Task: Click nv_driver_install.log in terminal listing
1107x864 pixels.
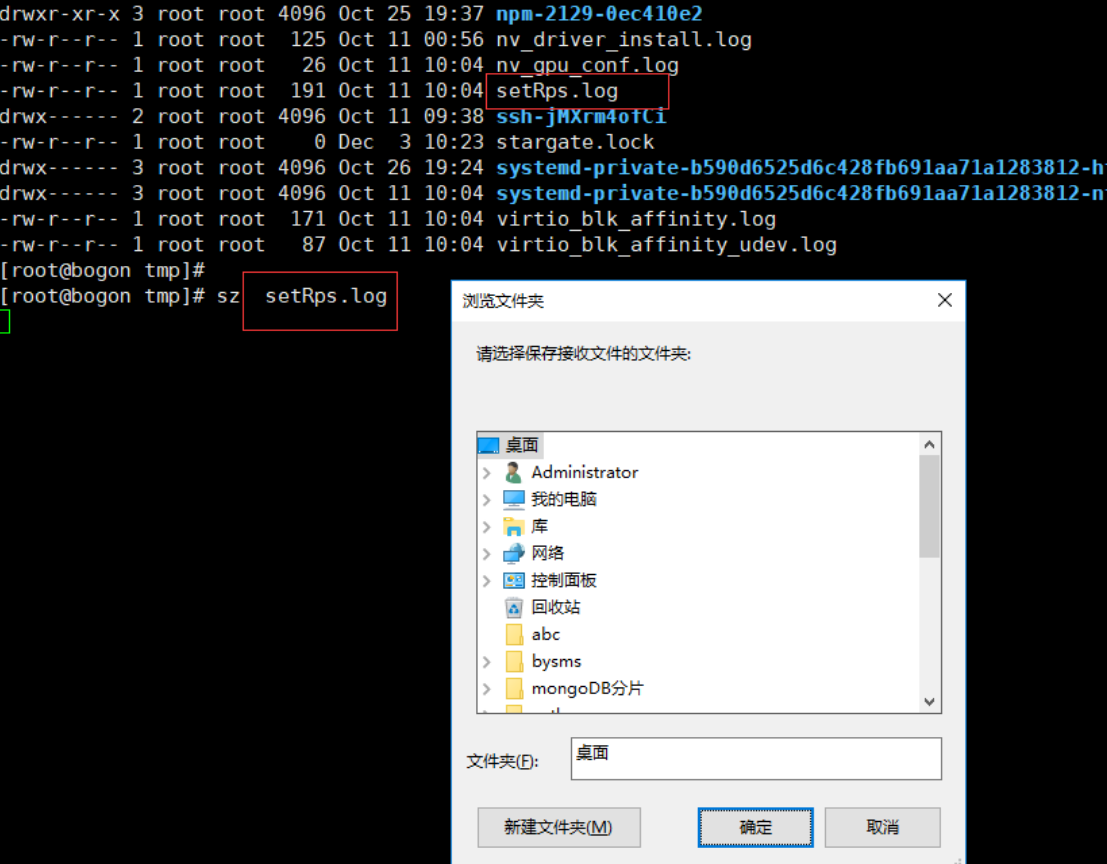Action: [624, 40]
